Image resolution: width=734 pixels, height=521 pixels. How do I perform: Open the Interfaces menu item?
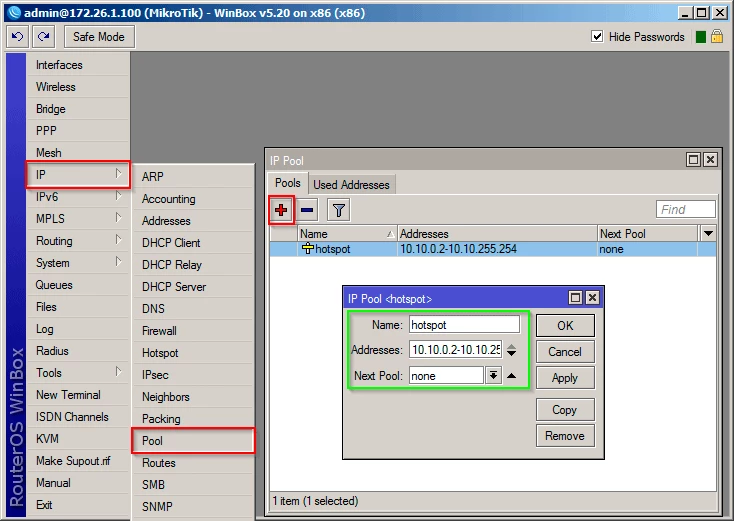pos(78,65)
